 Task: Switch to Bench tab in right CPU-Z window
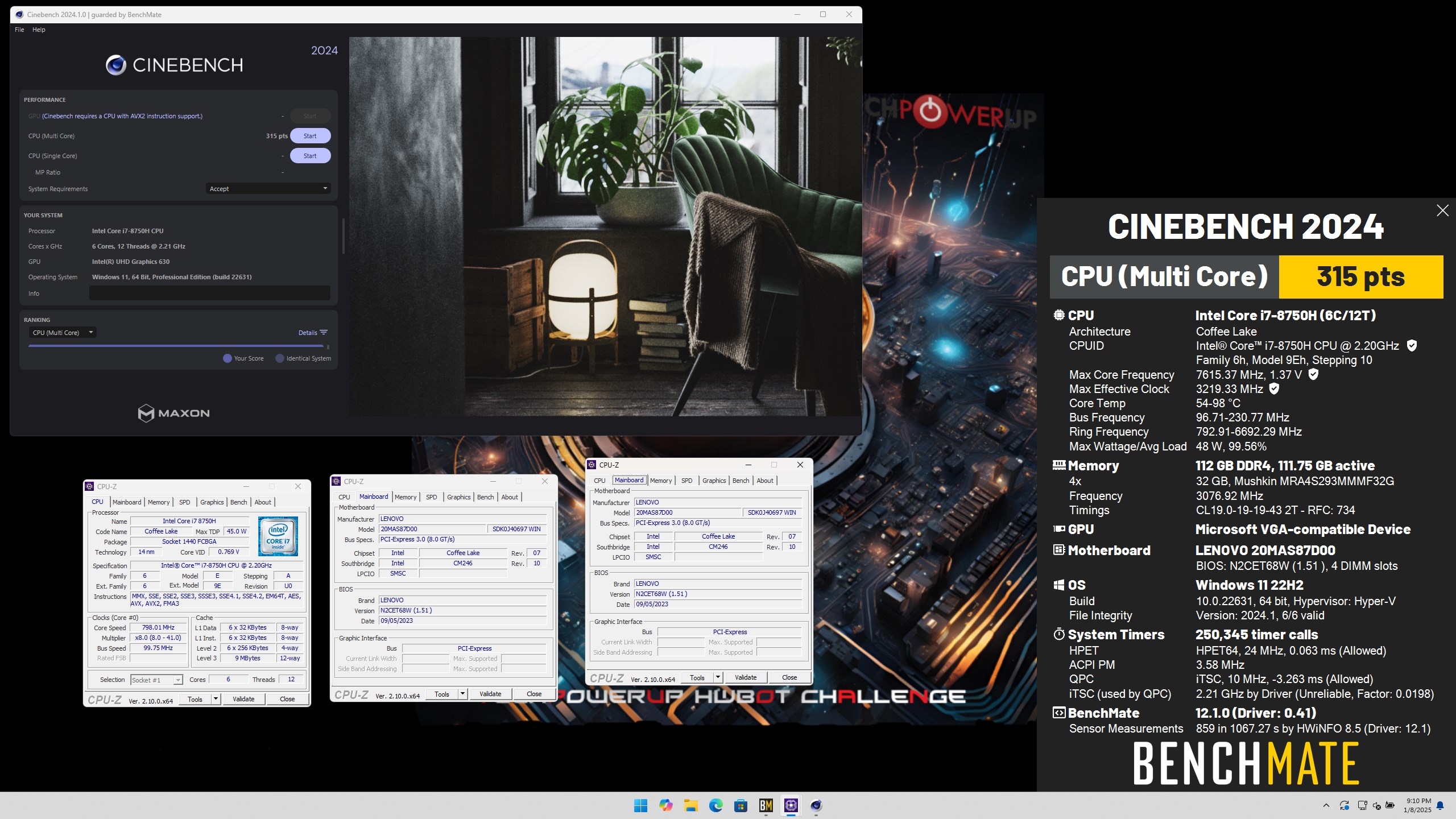click(x=741, y=481)
